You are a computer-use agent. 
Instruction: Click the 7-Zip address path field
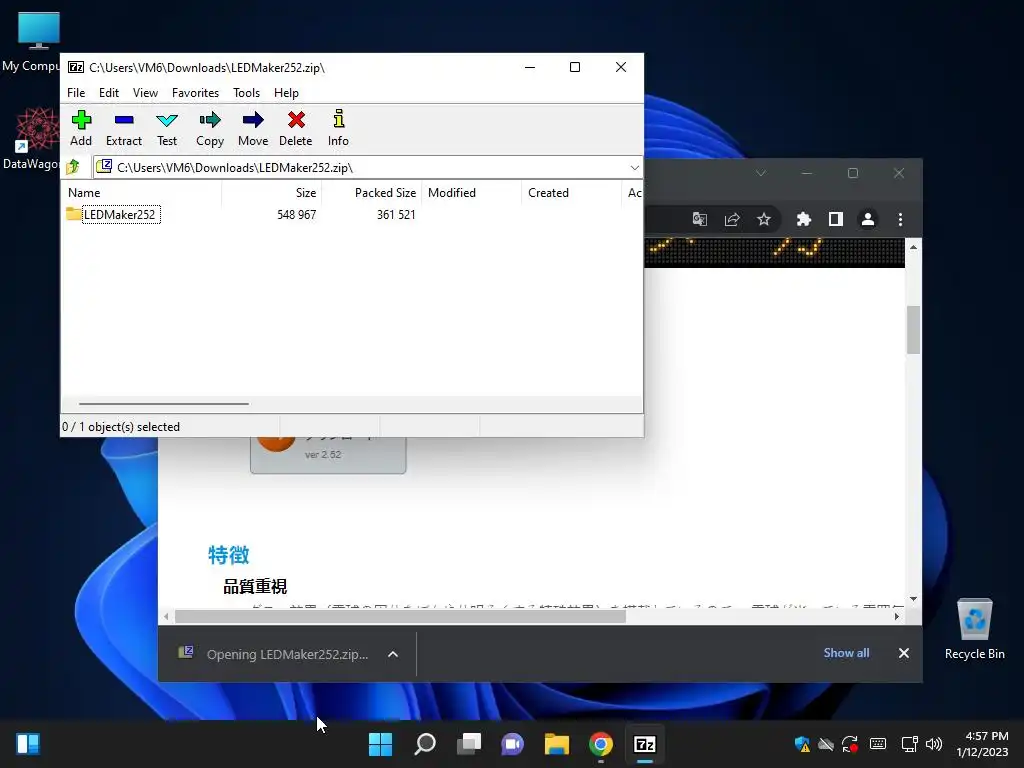(x=368, y=168)
